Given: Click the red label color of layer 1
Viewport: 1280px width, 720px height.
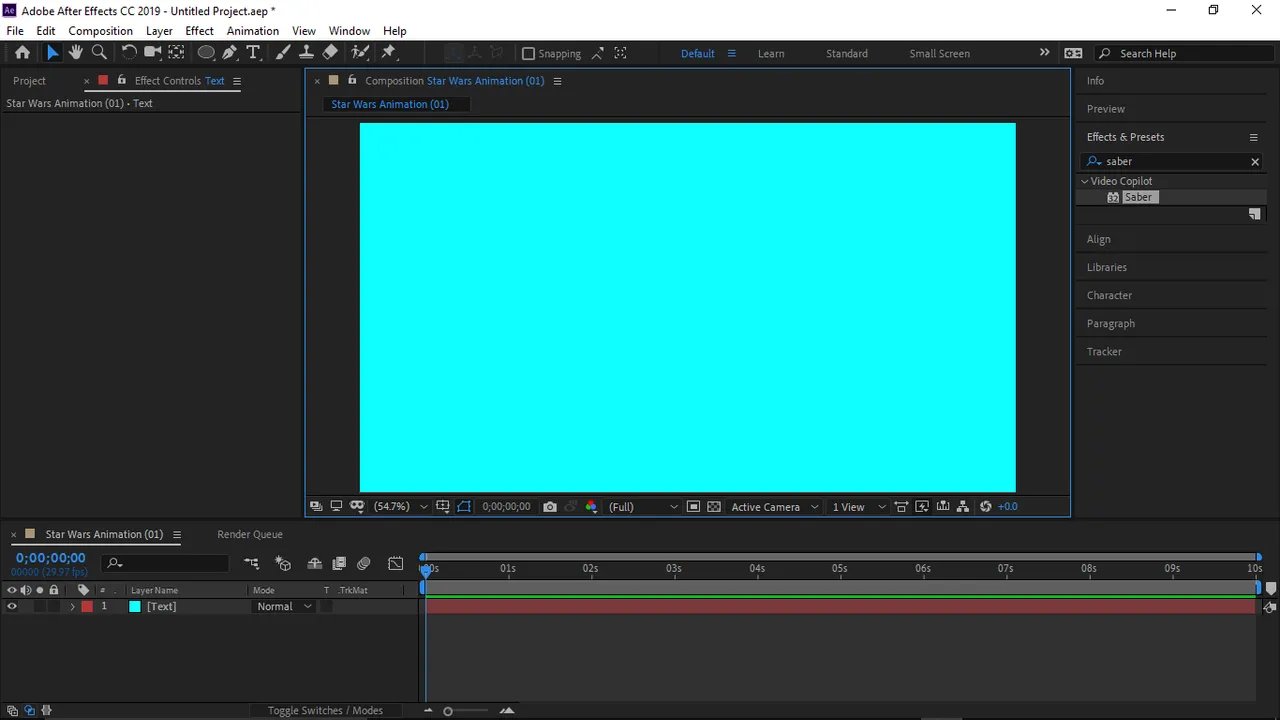Looking at the screenshot, I should [x=87, y=606].
